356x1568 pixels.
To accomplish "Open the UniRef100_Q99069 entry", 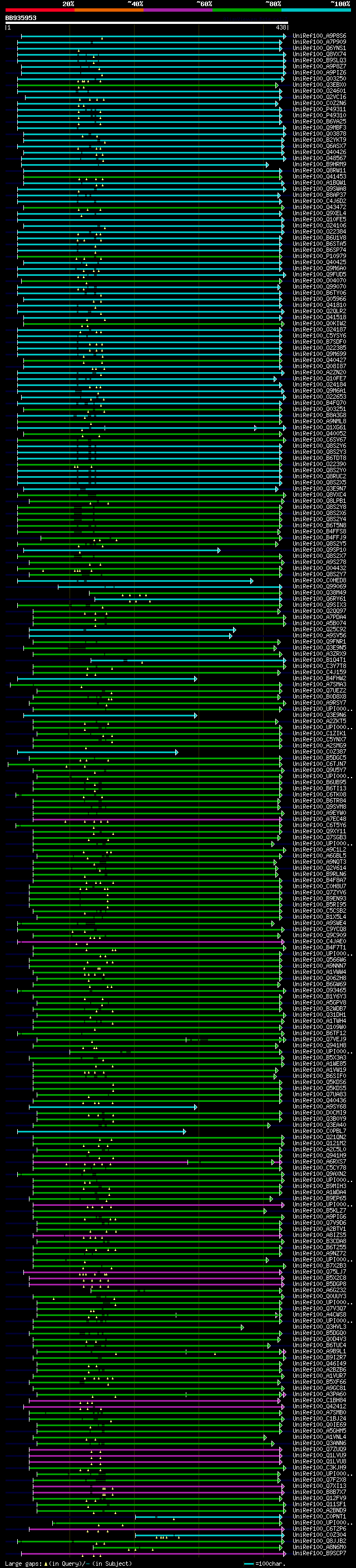I will click(319, 587).
